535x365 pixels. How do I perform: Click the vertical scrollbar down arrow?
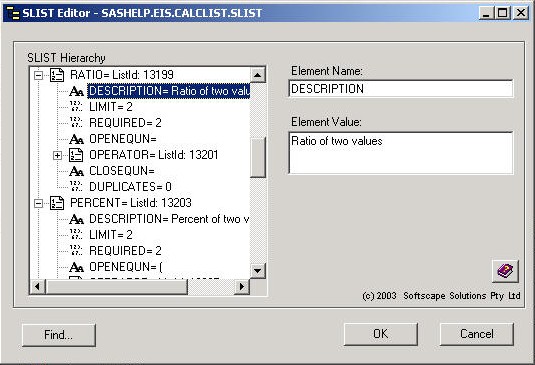[x=258, y=271]
